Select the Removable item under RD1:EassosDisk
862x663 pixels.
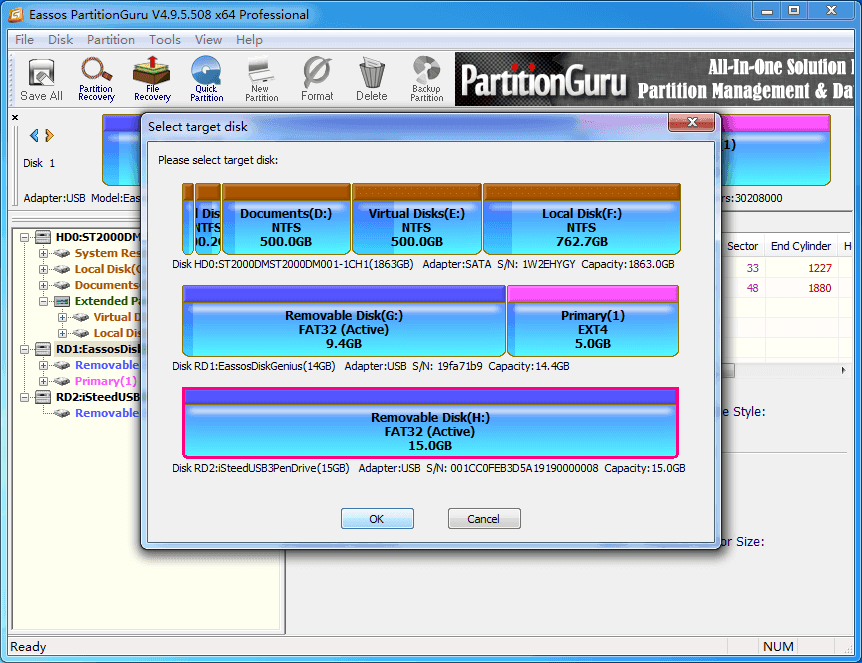point(107,365)
